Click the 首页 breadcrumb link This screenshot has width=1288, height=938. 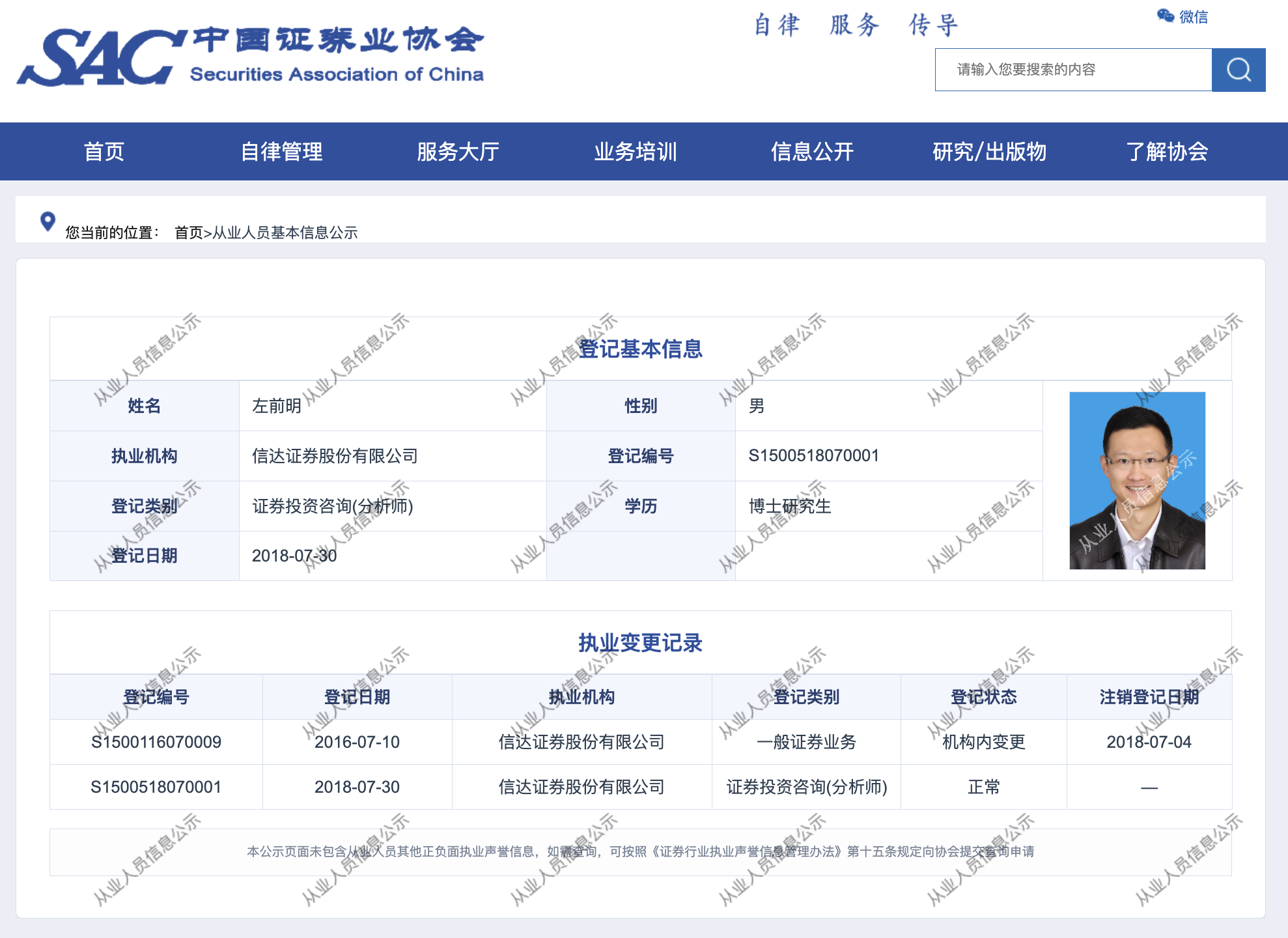pyautogui.click(x=188, y=233)
